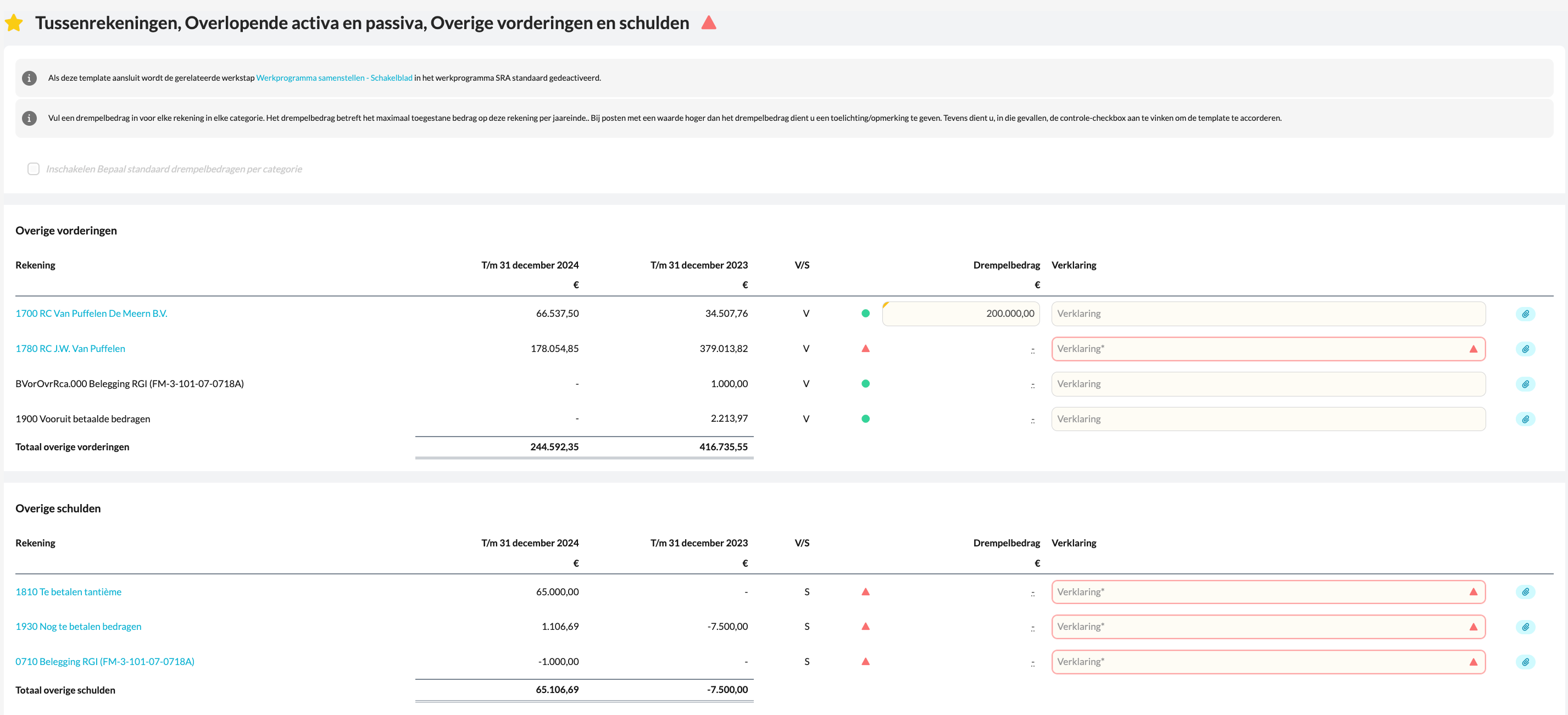This screenshot has height=715, width=1568.
Task: Click paperclip icon for 1810 Te betalen tantième
Action: 1525,592
